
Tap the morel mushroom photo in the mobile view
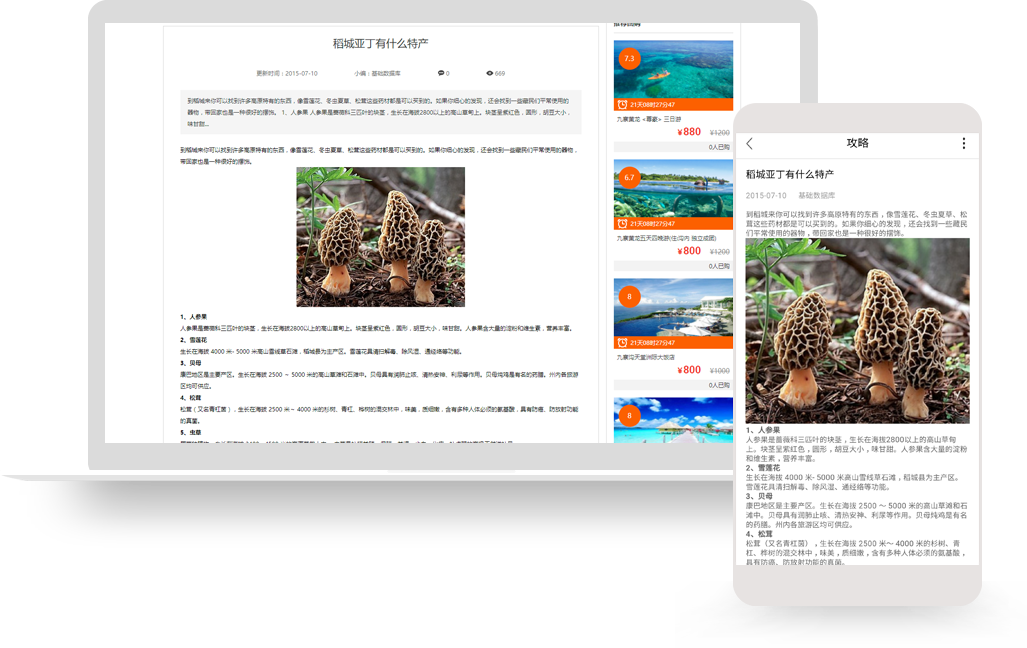[x=857, y=330]
